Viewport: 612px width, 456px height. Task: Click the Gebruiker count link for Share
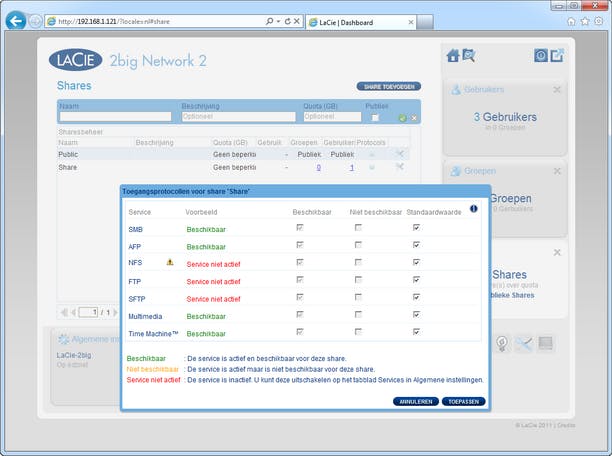point(352,167)
